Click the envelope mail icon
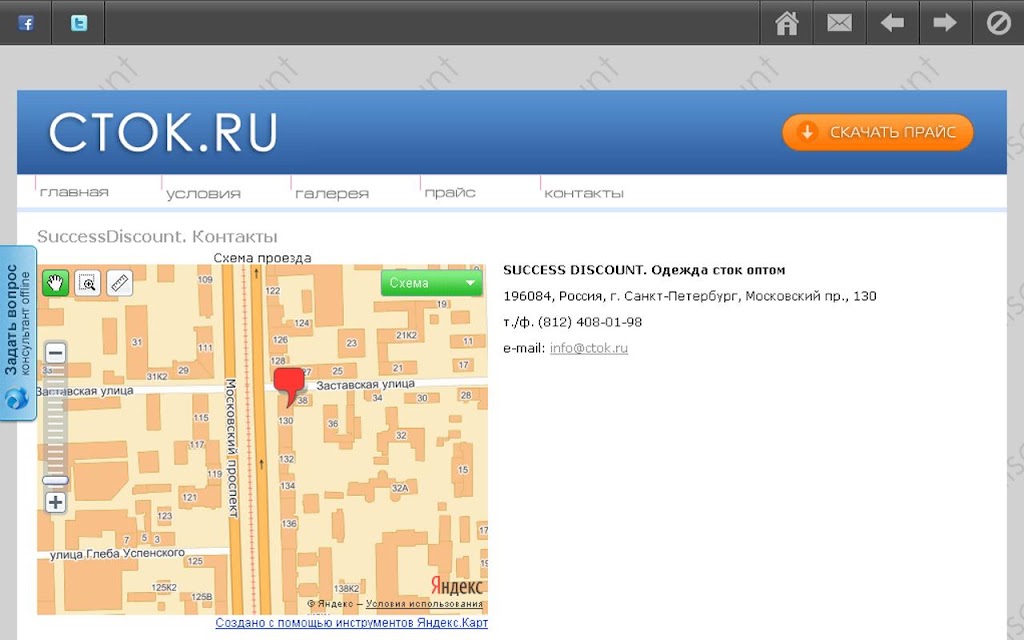This screenshot has width=1024, height=640. click(x=839, y=24)
